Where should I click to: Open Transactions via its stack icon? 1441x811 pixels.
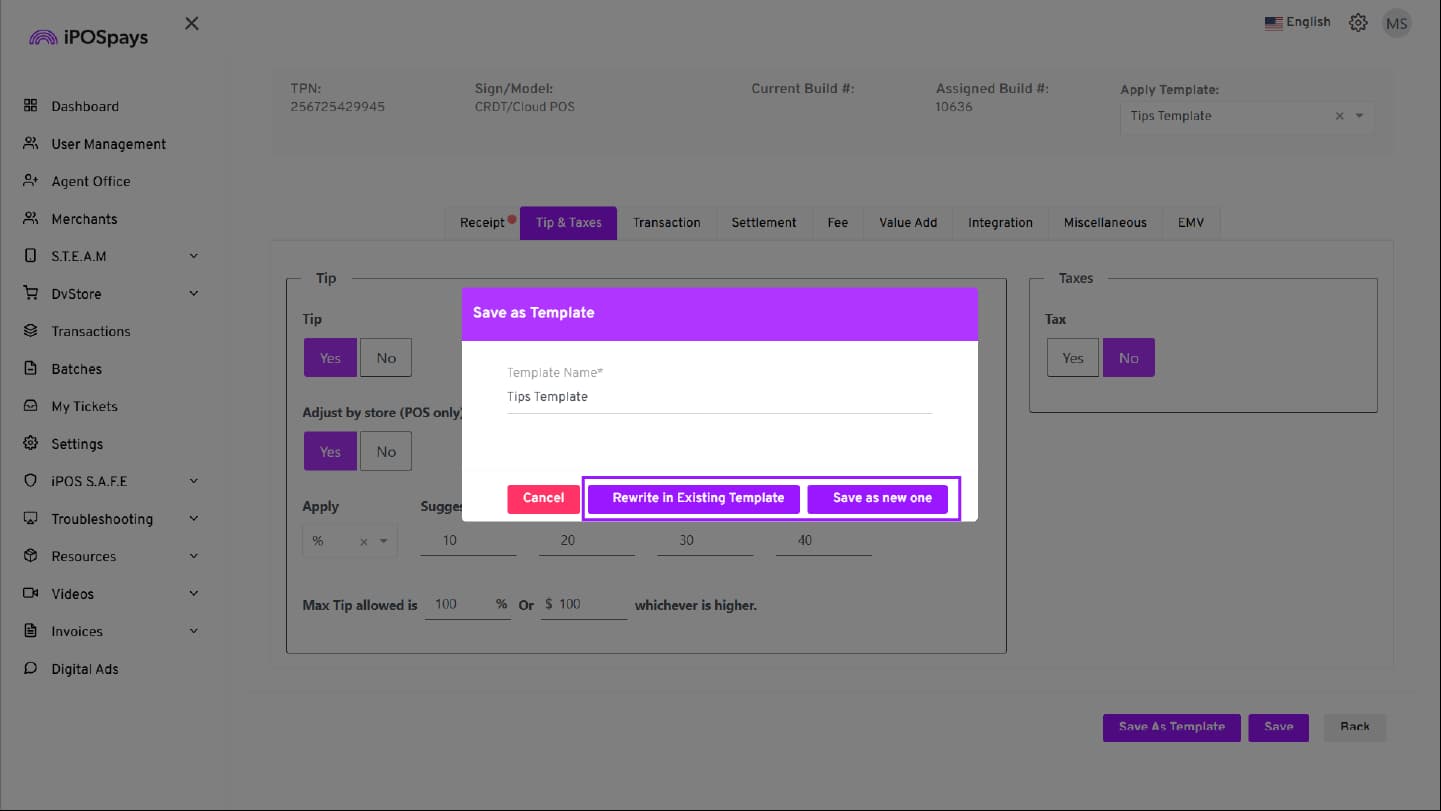click(30, 331)
